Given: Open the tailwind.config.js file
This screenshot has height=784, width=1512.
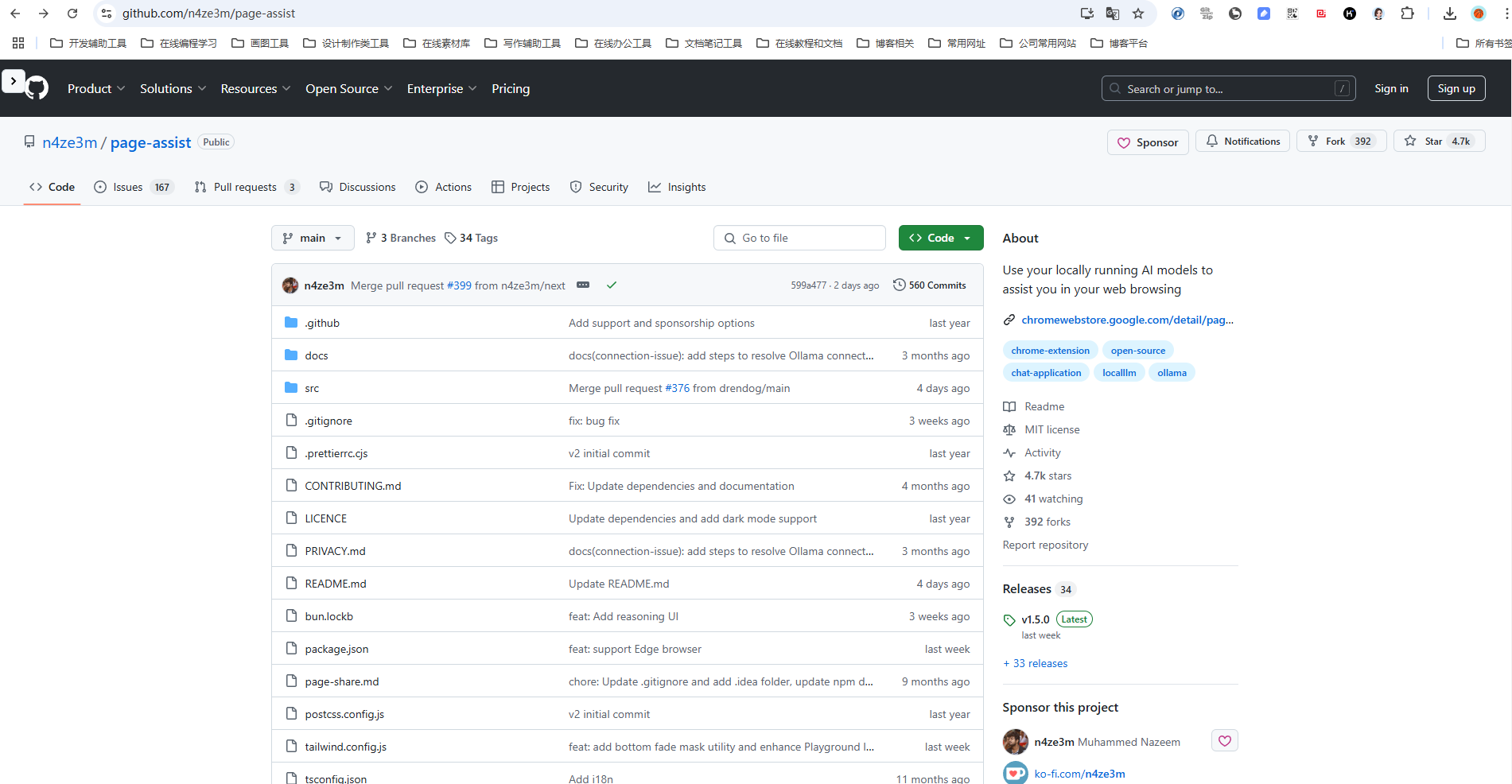Looking at the screenshot, I should (345, 747).
